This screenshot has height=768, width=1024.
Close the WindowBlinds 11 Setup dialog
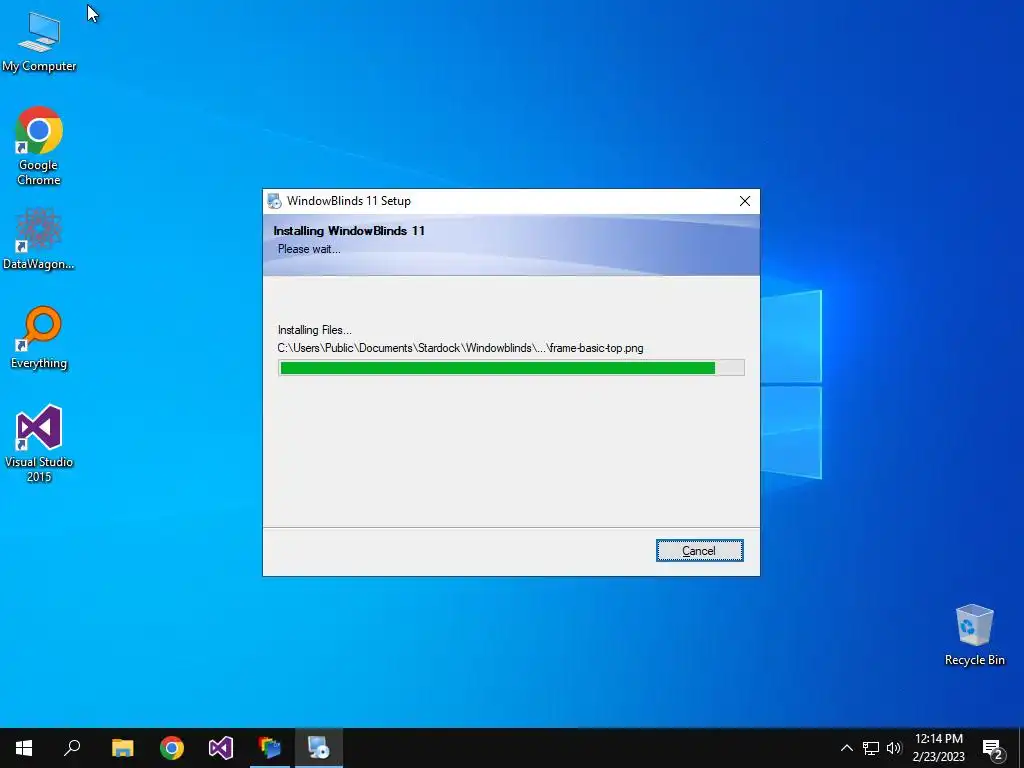pos(744,201)
